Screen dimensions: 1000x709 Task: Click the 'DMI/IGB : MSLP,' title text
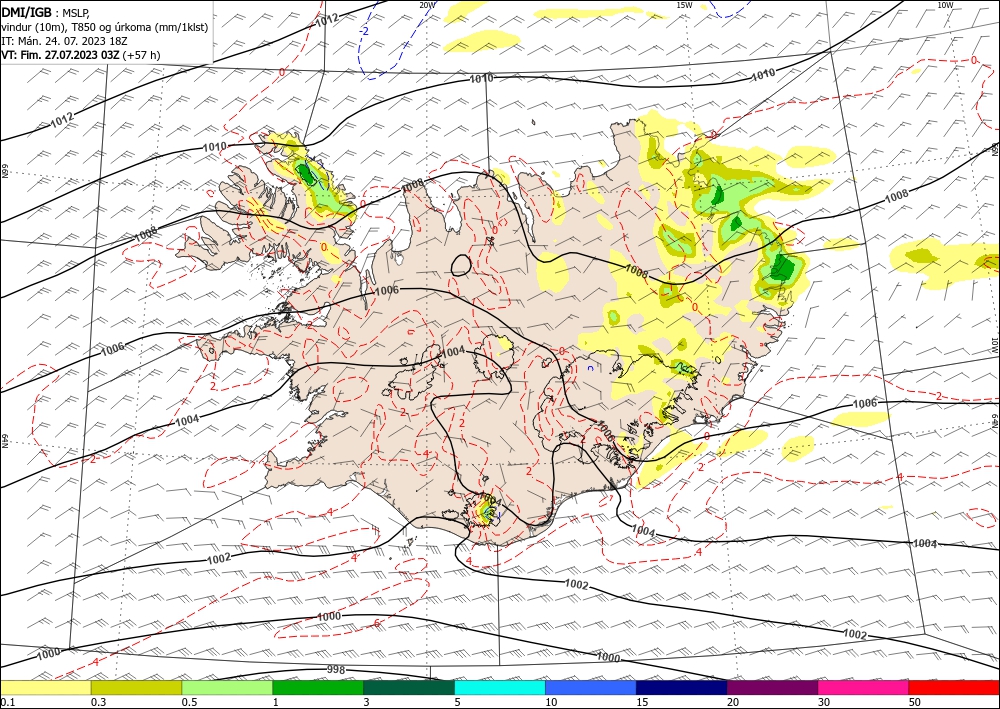pos(45,13)
